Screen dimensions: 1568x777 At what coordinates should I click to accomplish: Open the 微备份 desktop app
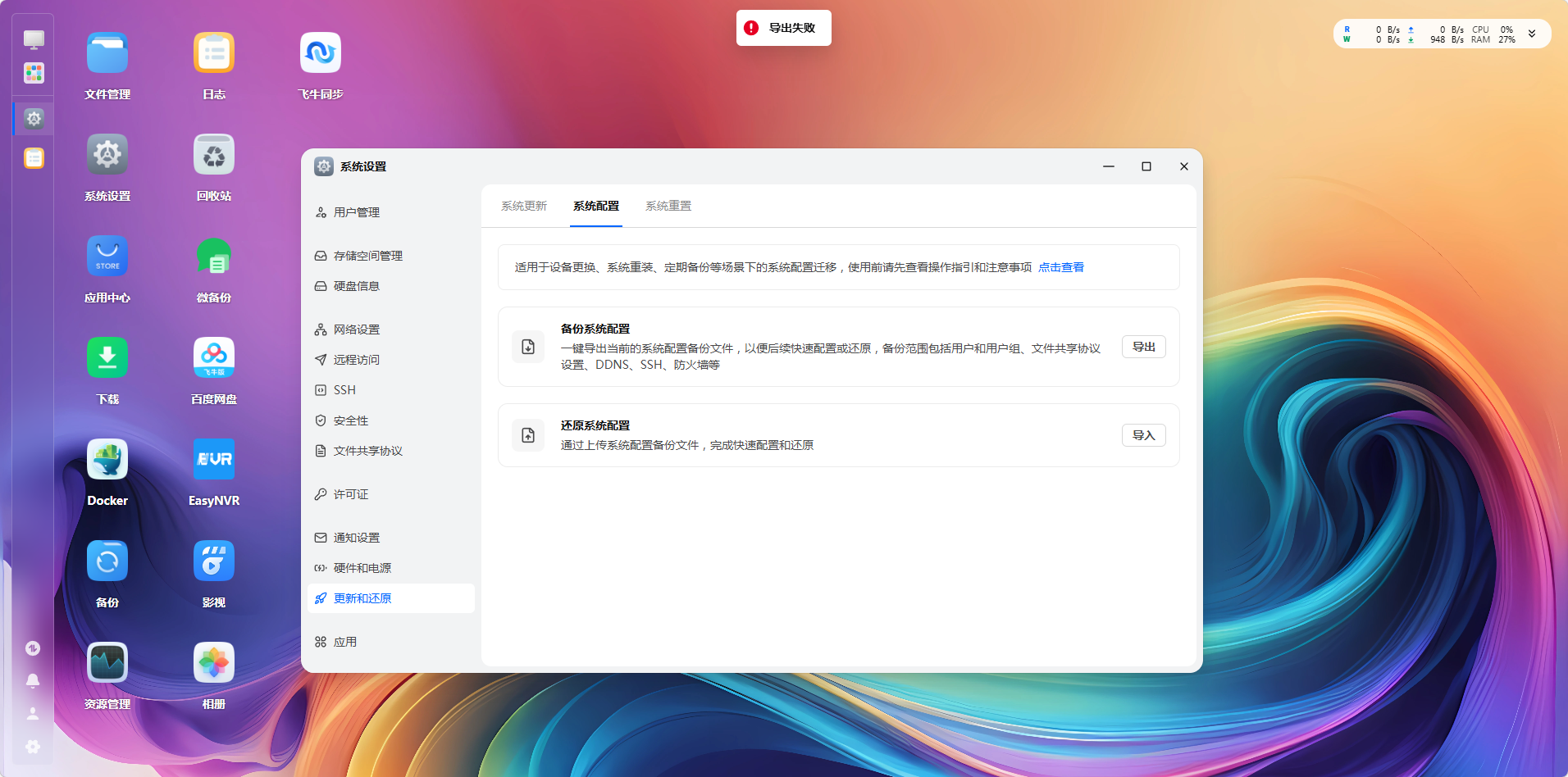pyautogui.click(x=214, y=257)
